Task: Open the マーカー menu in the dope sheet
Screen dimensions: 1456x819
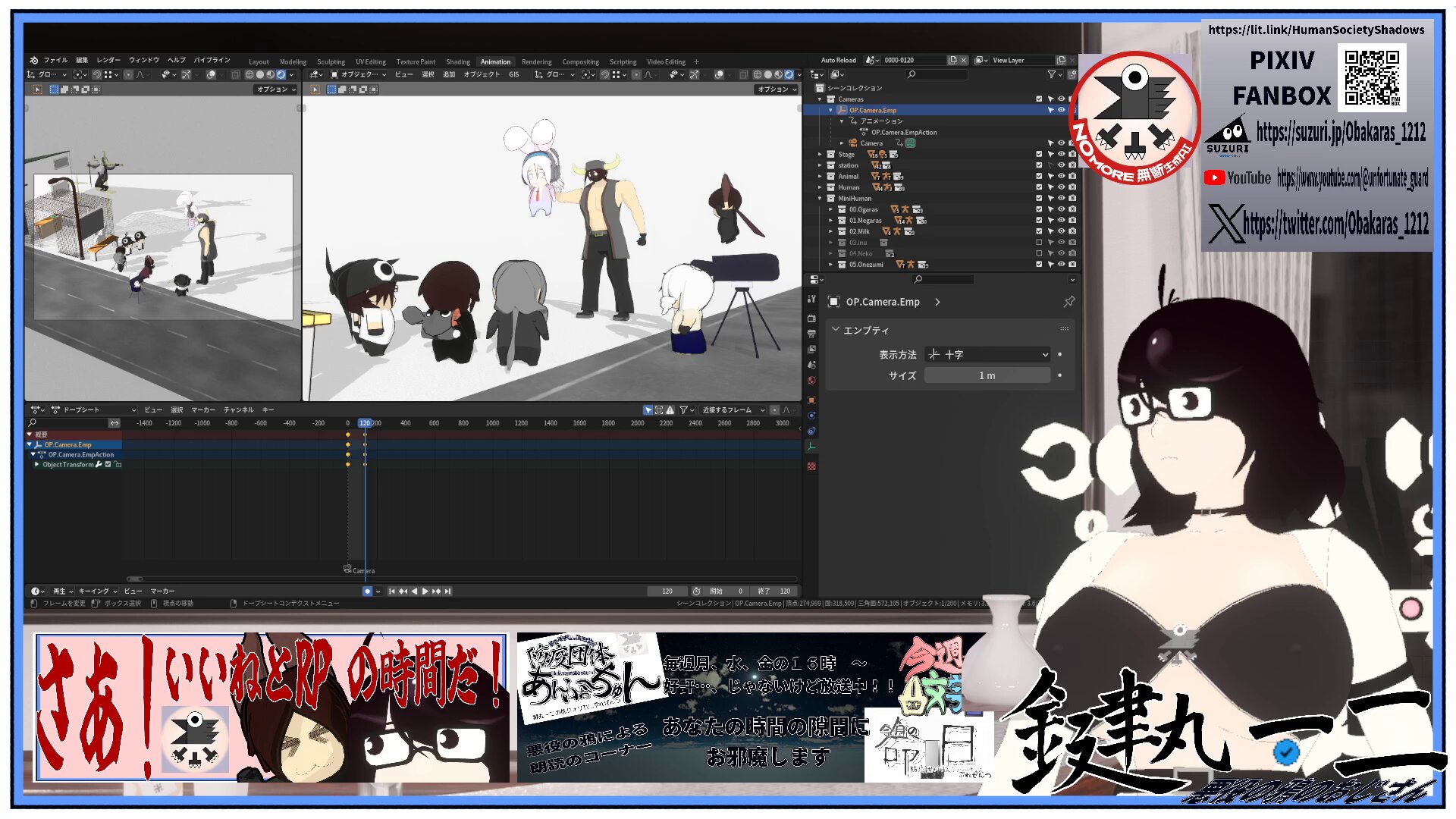Action: click(x=202, y=410)
